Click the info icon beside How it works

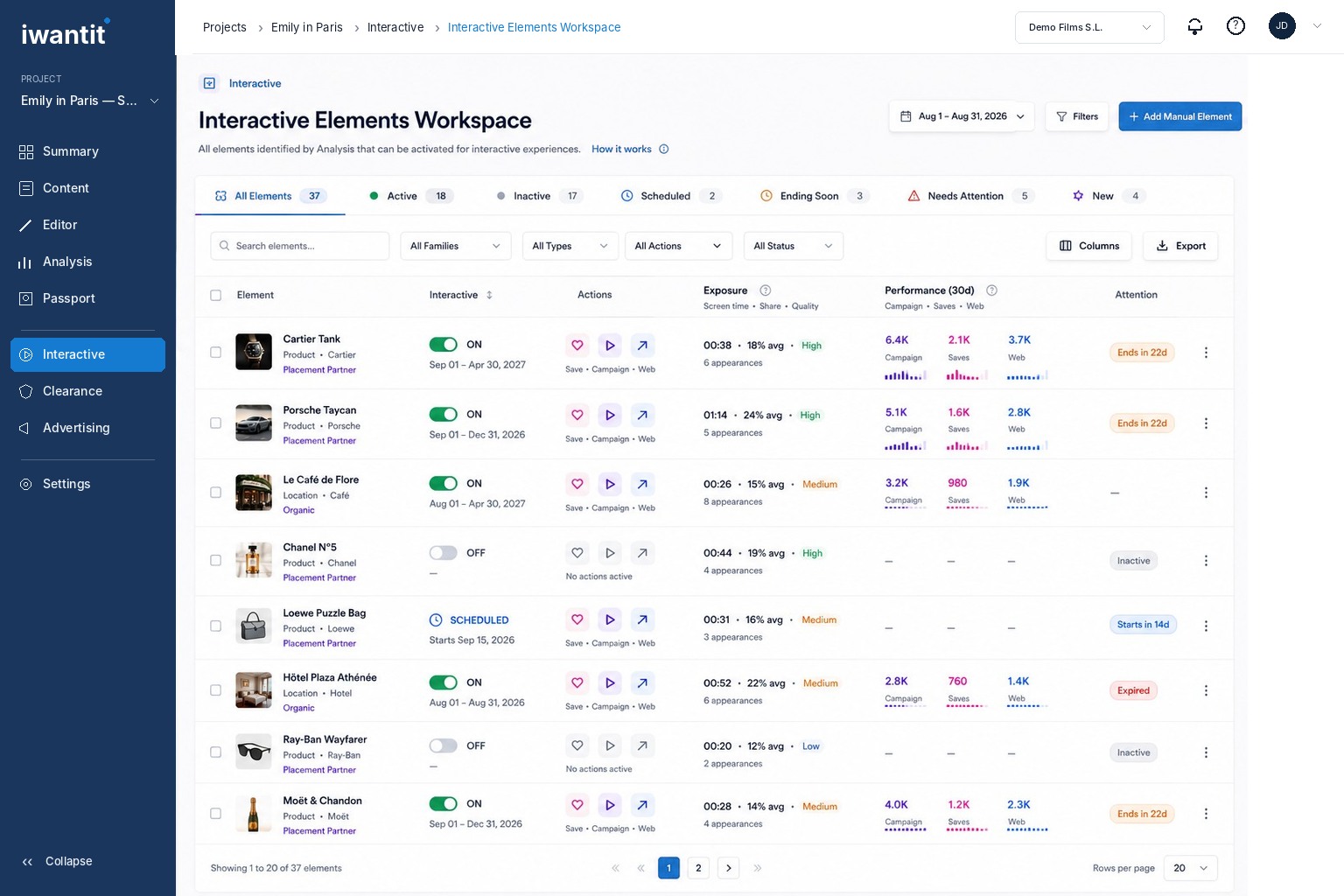click(664, 149)
